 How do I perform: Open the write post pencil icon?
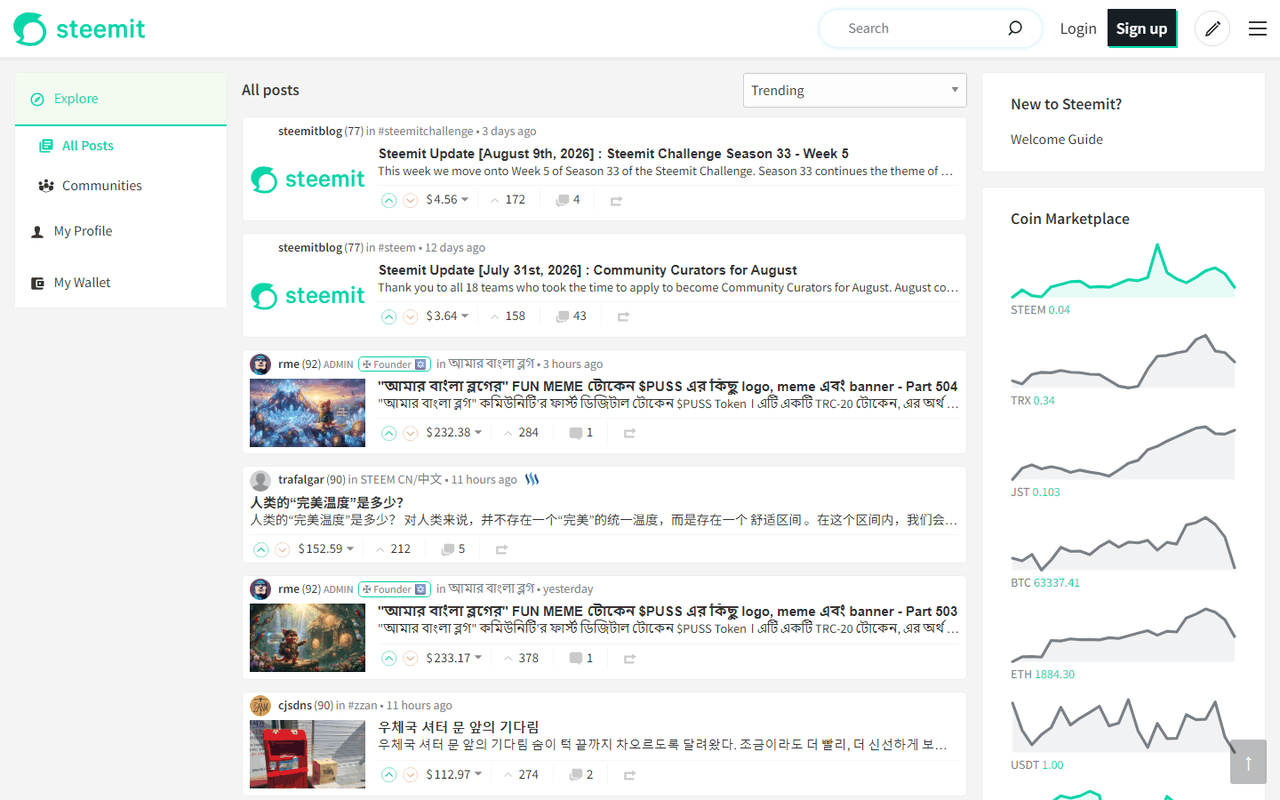tap(1213, 29)
